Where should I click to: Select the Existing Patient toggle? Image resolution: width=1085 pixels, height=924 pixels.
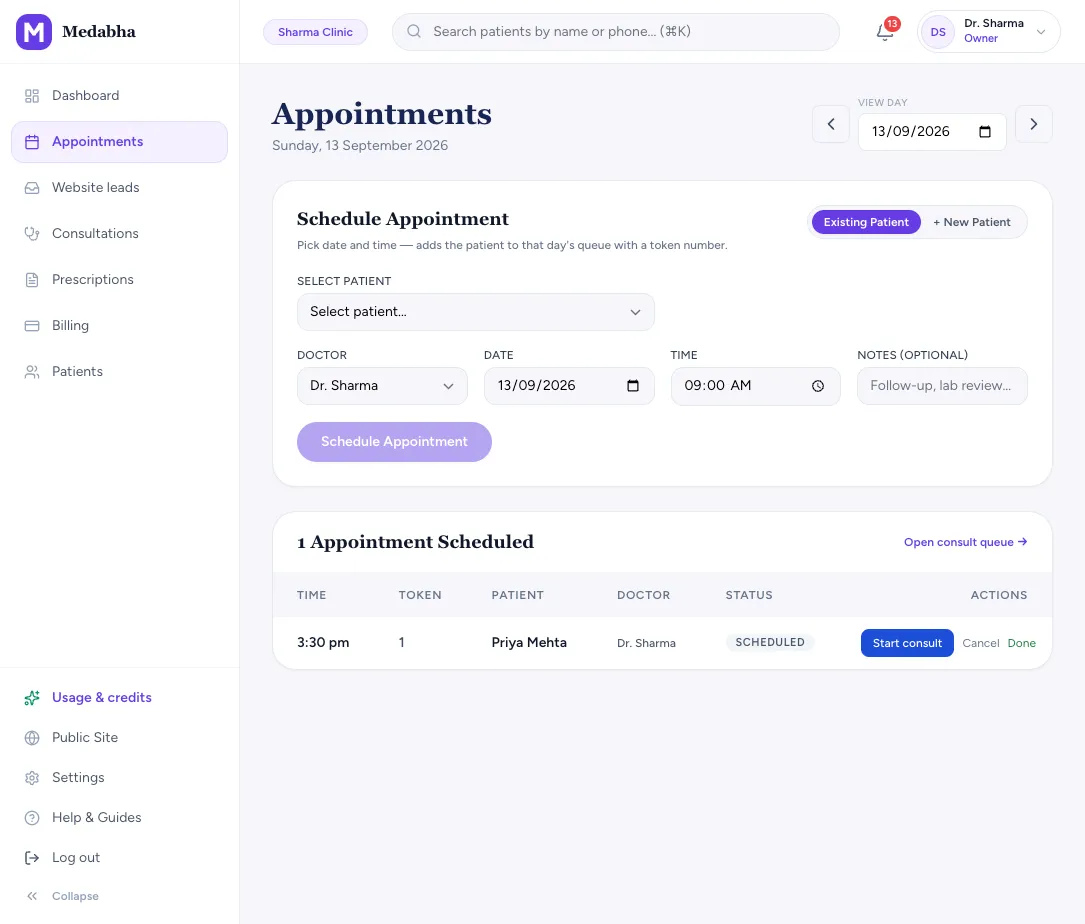coord(866,222)
